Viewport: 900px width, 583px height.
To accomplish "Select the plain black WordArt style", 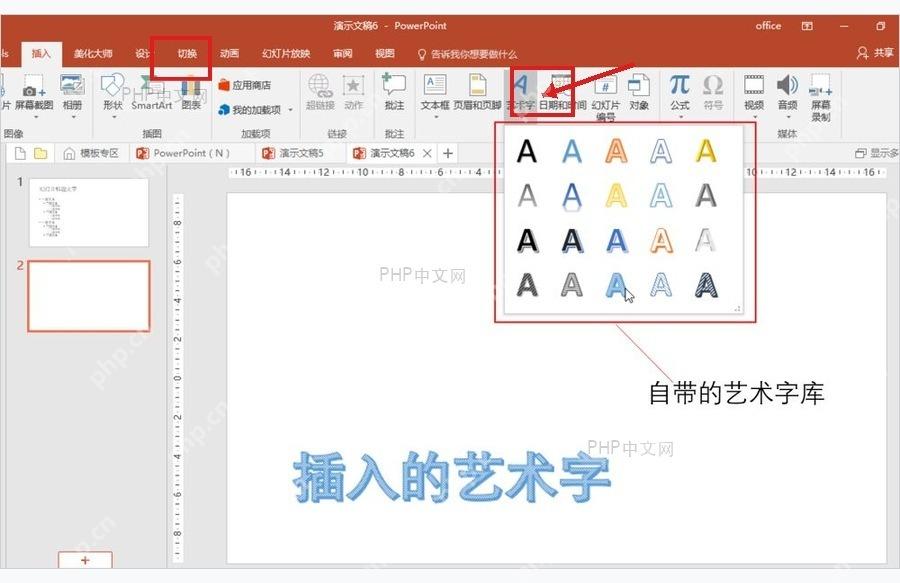I will 527,151.
